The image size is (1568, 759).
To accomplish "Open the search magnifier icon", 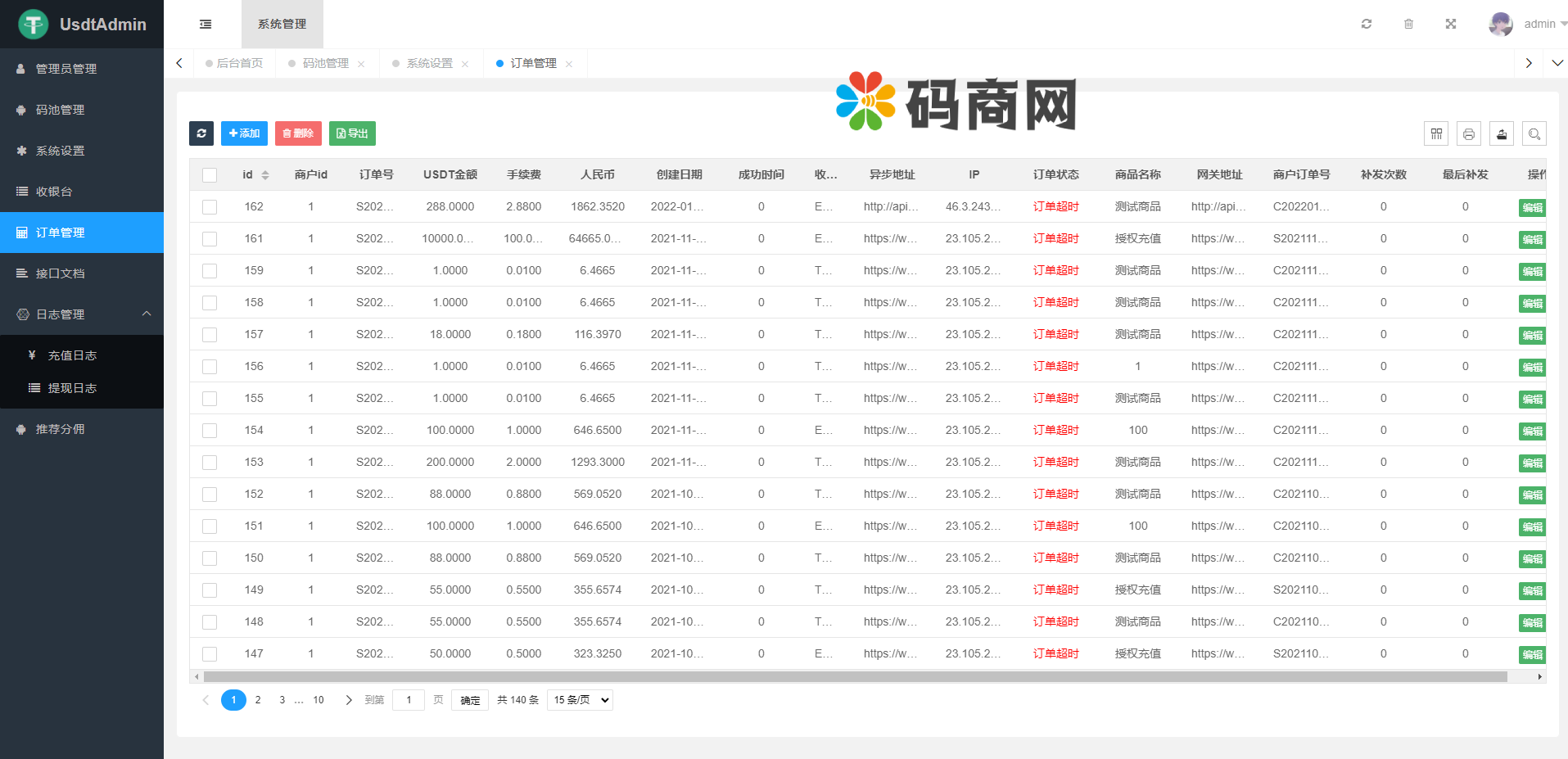I will (1534, 133).
